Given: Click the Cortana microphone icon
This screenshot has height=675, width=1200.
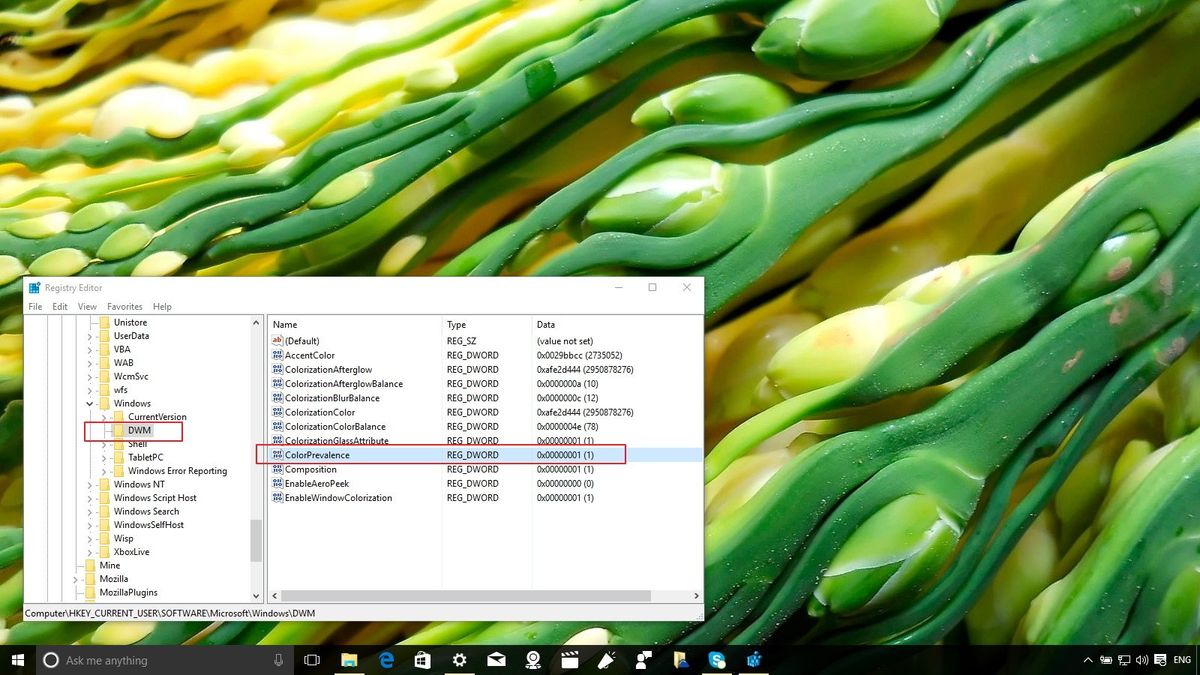Looking at the screenshot, I should (x=276, y=660).
